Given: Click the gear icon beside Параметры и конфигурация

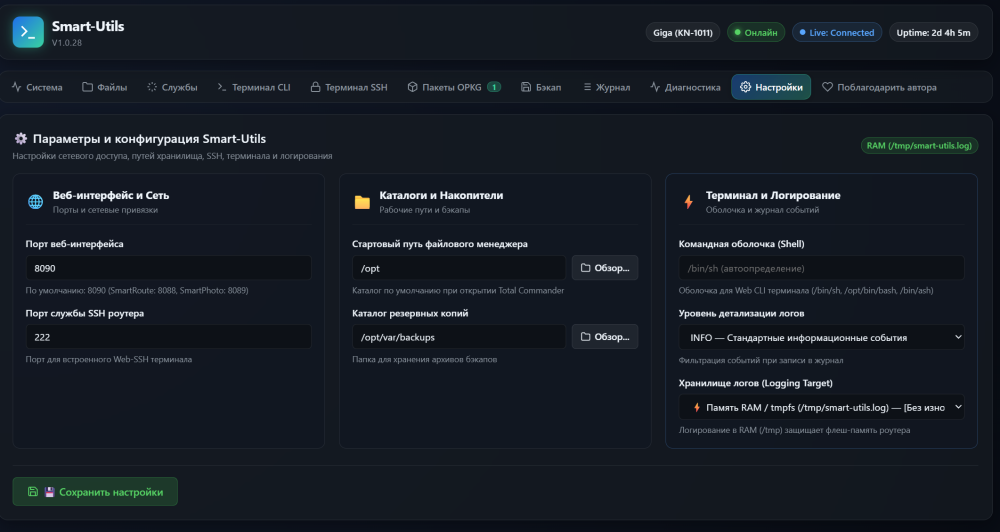Looking at the screenshot, I should point(21,138).
